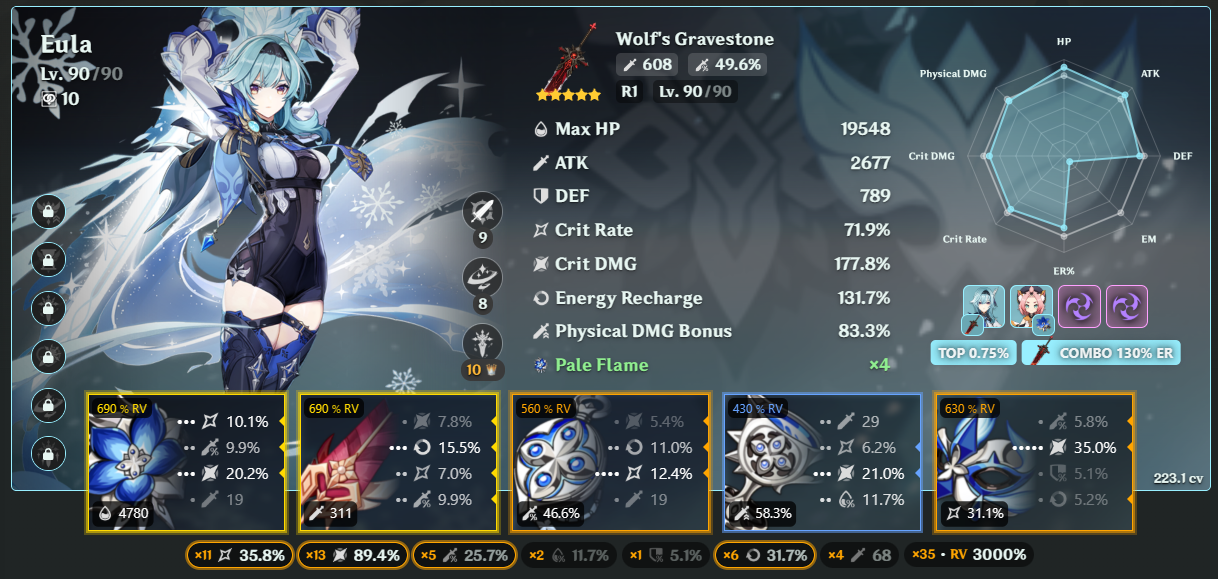Image resolution: width=1218 pixels, height=579 pixels.
Task: Click the COMBO 130% ER button
Action: (x=1101, y=353)
